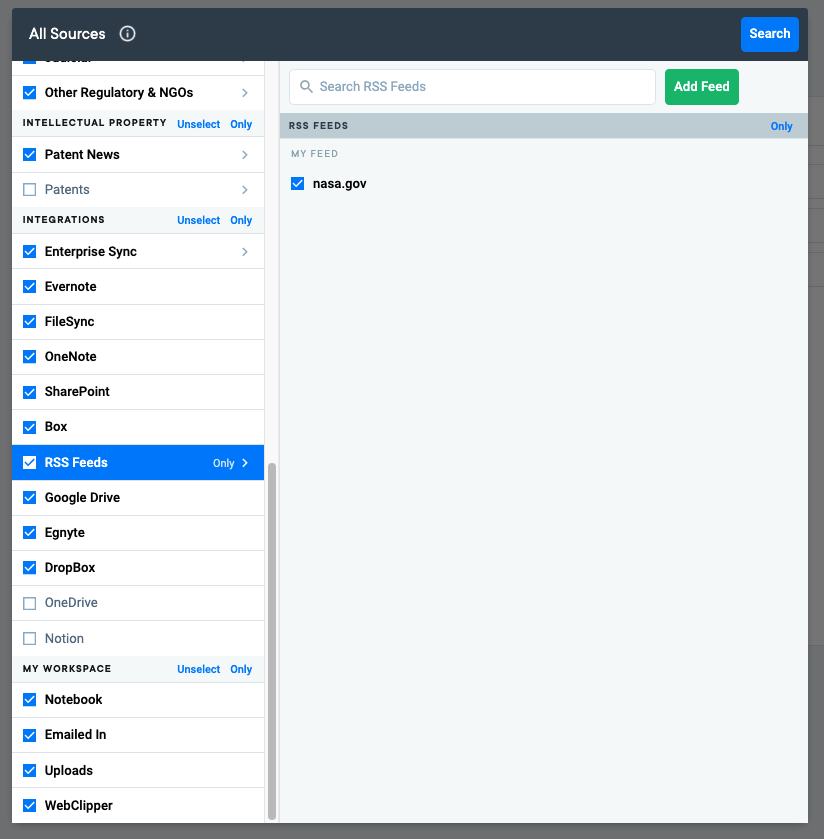
Task: Check the Notion integration checkbox
Action: 30,638
